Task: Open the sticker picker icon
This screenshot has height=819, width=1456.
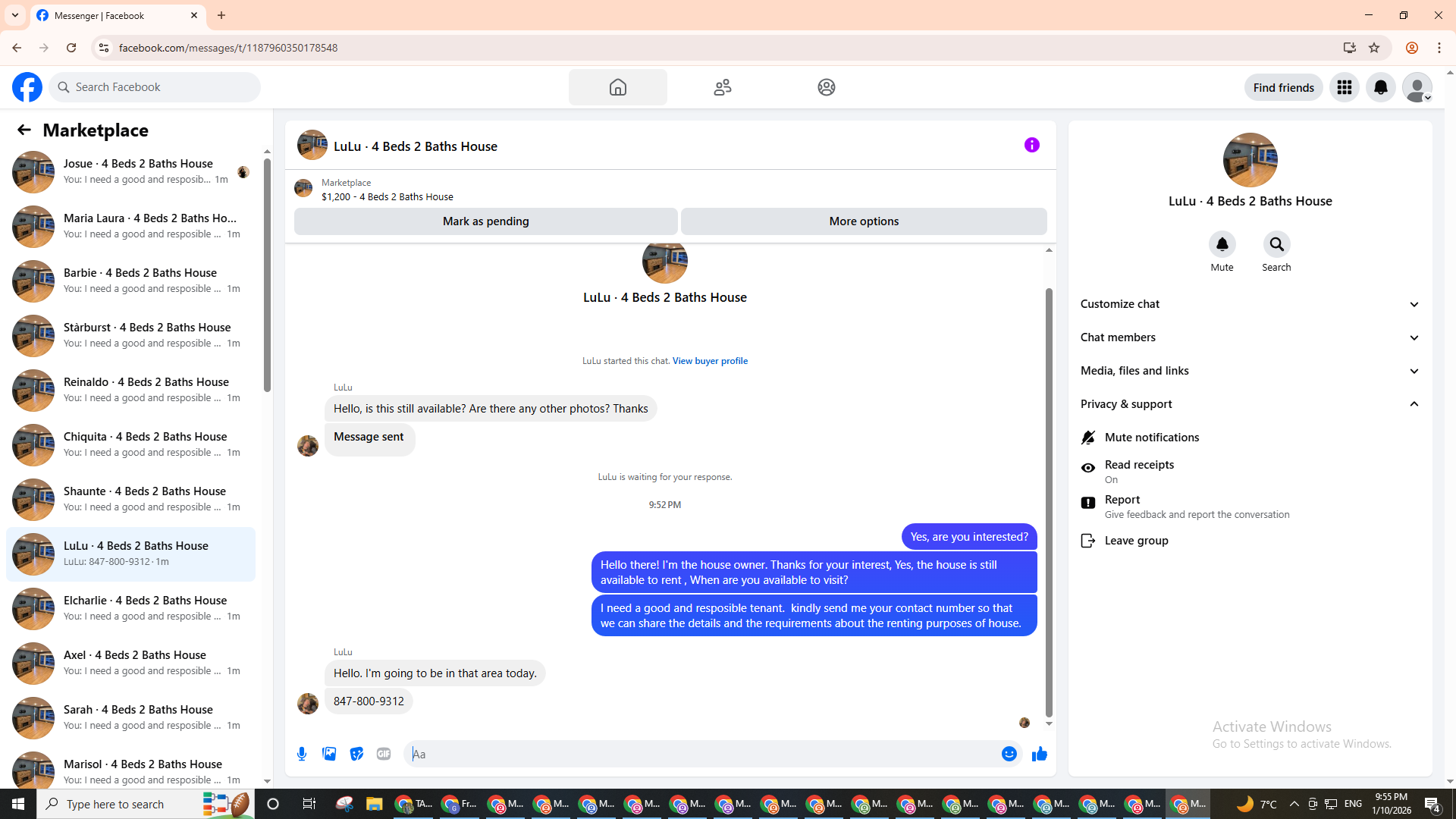Action: (x=356, y=754)
